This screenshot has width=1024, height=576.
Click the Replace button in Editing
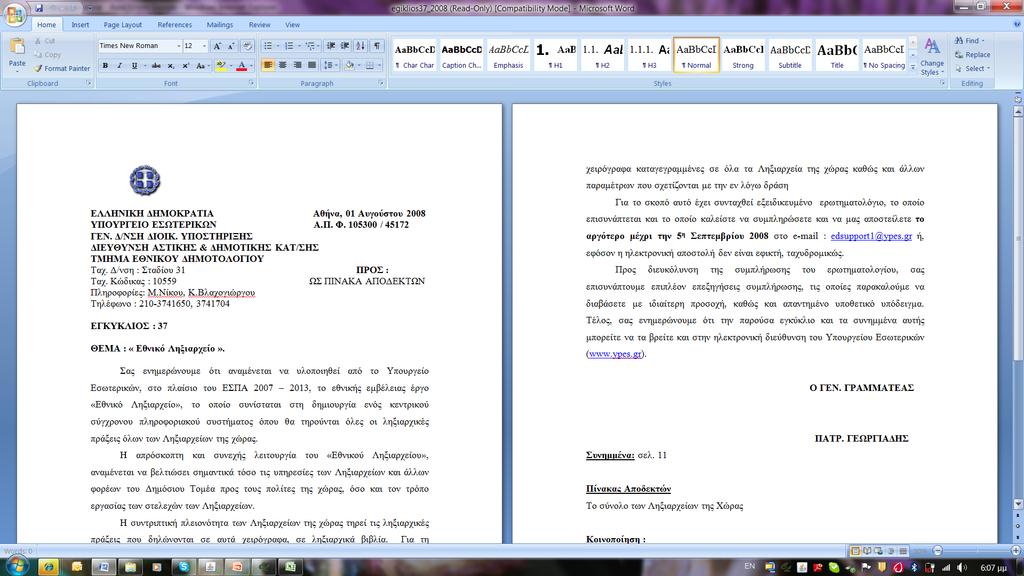(x=972, y=55)
